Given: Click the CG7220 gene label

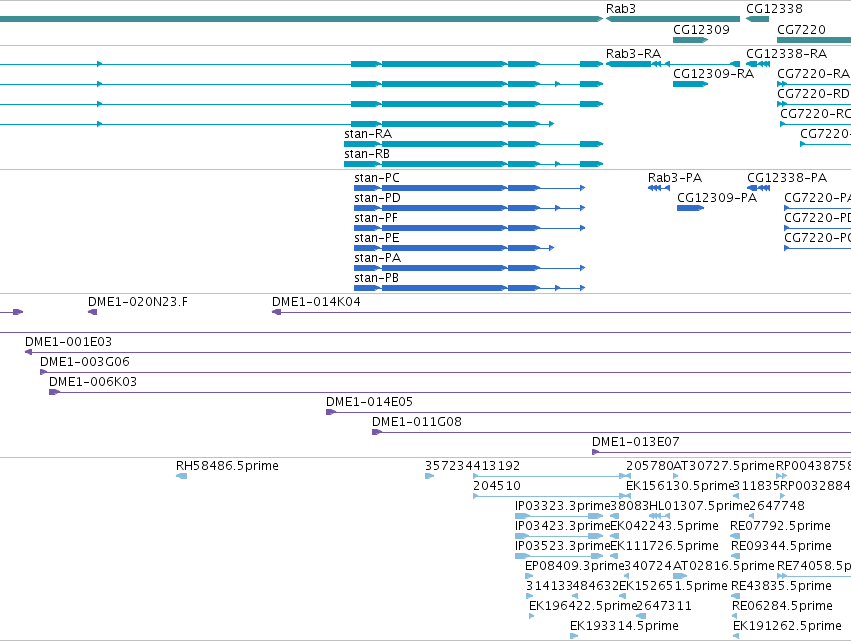Looking at the screenshot, I should 801,30.
